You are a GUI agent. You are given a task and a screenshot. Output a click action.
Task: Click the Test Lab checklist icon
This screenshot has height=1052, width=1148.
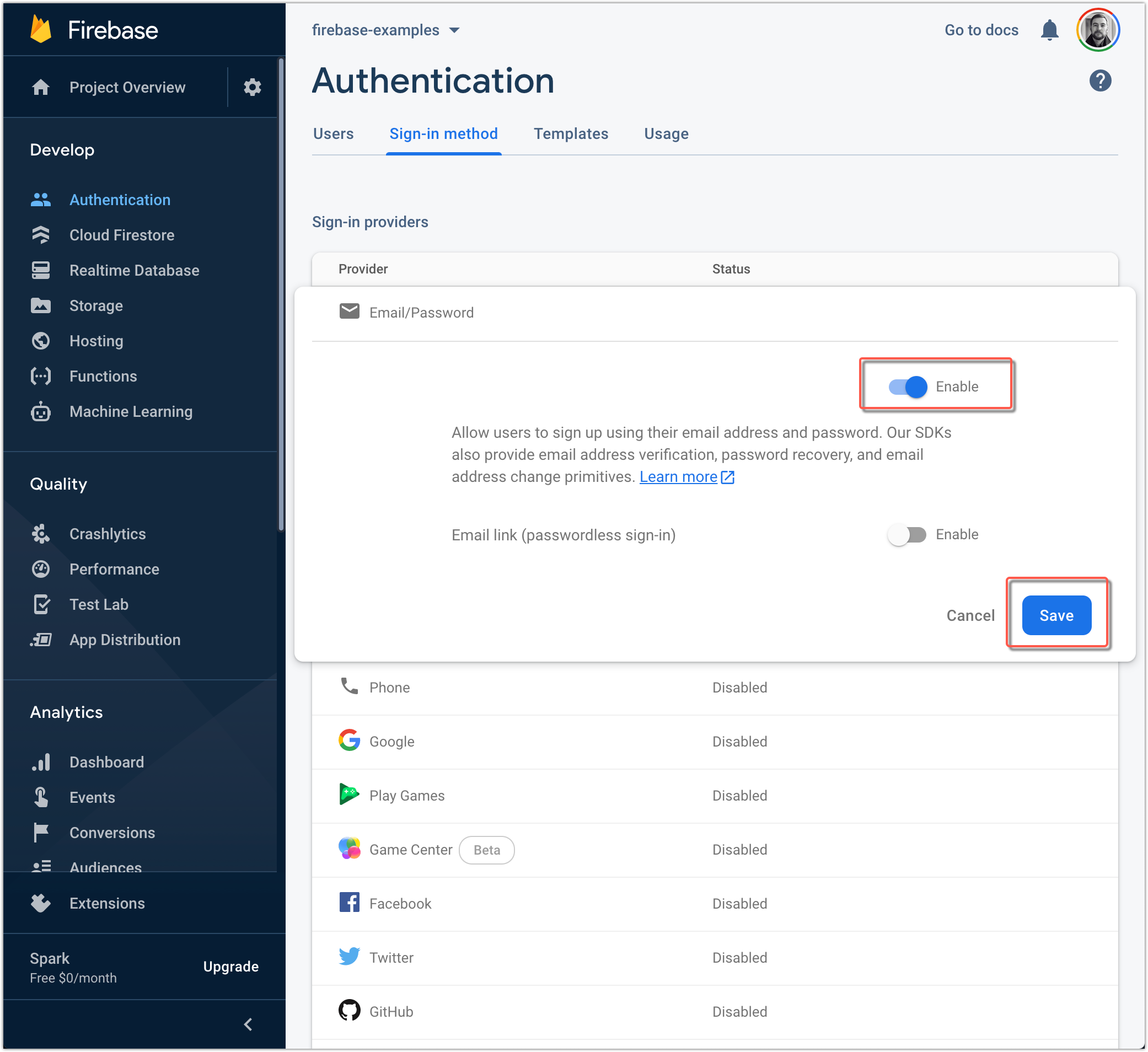coord(41,604)
